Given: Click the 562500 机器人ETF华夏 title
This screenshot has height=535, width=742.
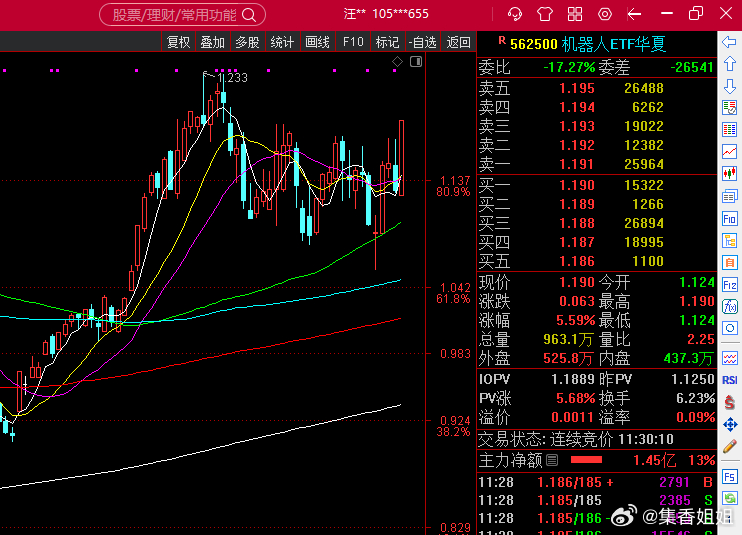Looking at the screenshot, I should (588, 44).
